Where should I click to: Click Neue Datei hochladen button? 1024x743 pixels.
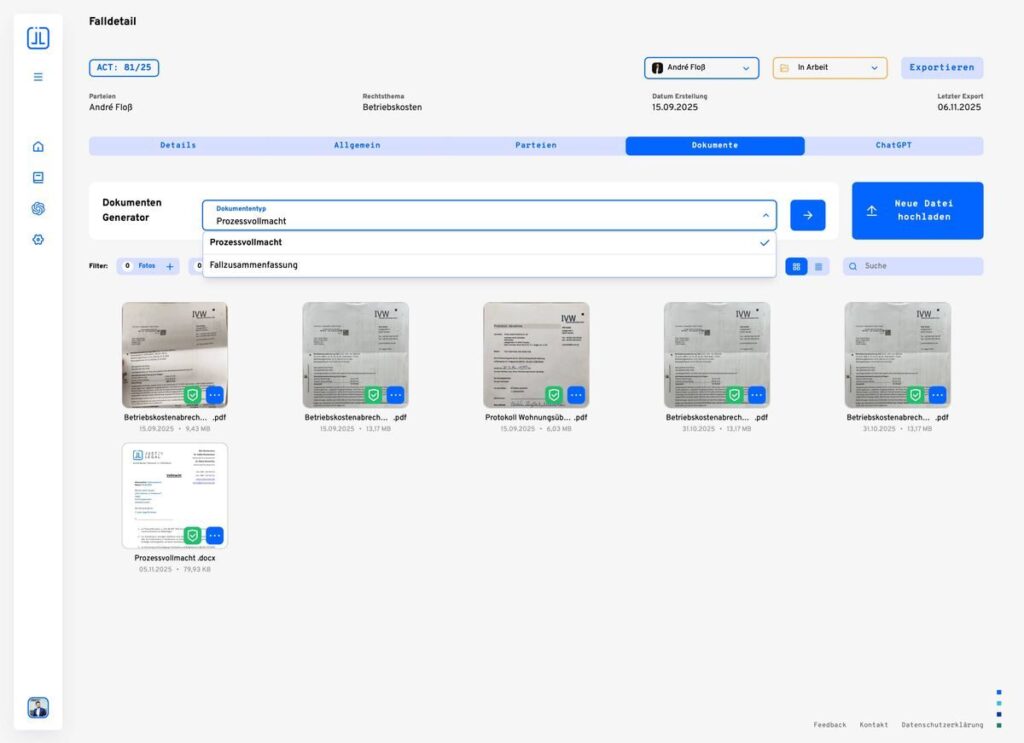tap(917, 211)
